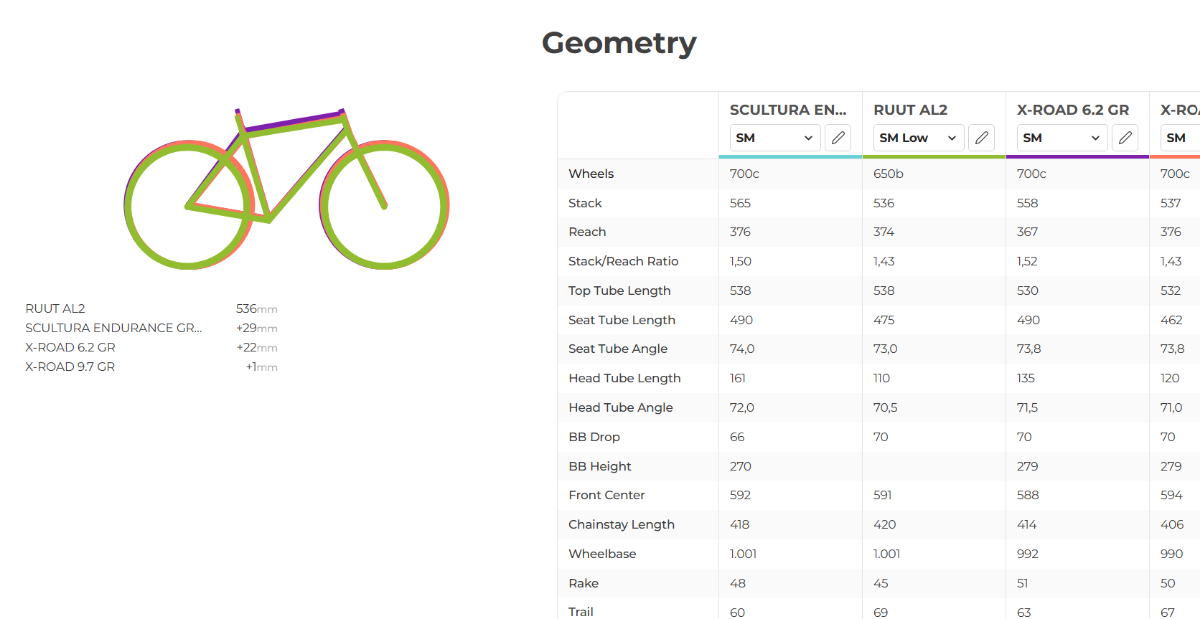Select X-ROAD 9.7 GR in the legend list
This screenshot has width=1200, height=619.
[x=70, y=367]
